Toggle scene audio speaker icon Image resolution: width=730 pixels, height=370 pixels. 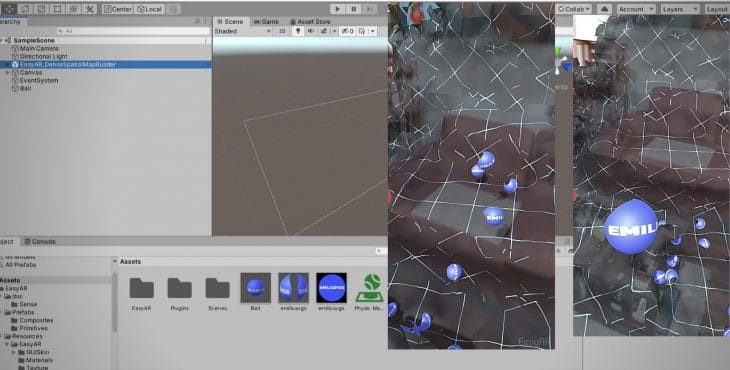[311, 31]
